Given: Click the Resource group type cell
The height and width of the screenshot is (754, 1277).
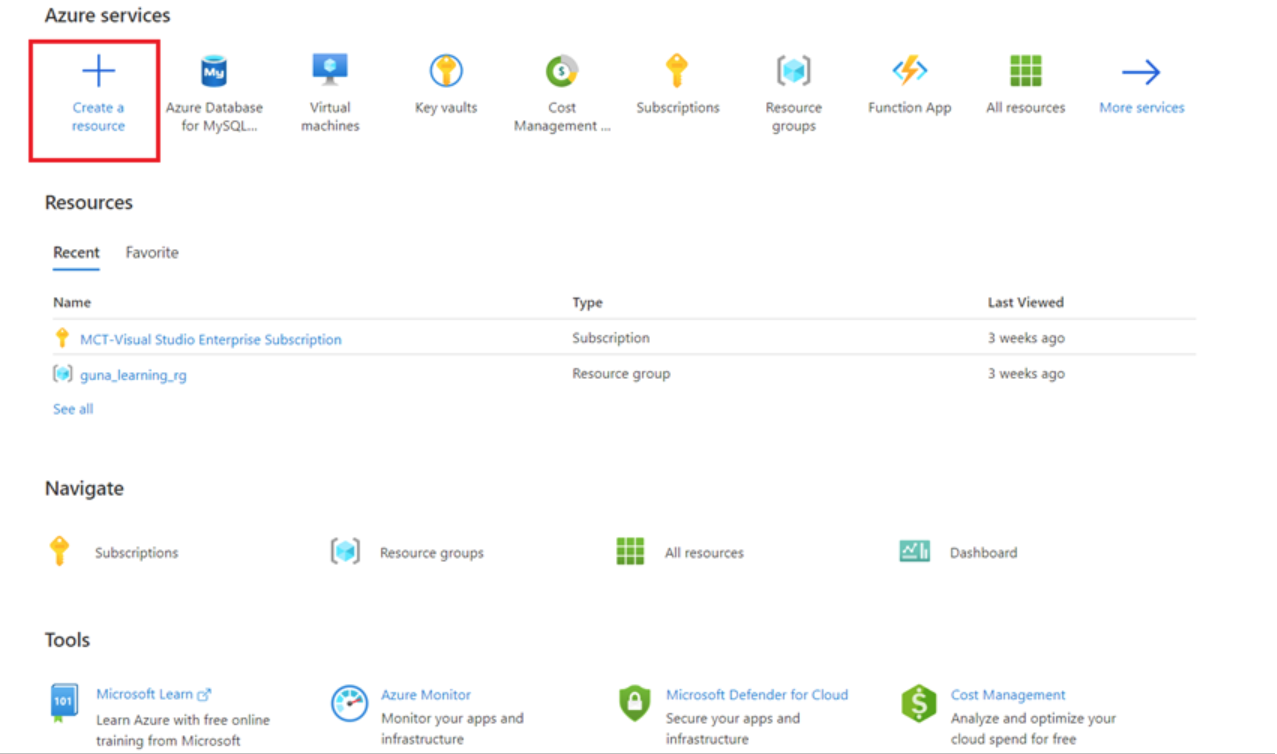Looking at the screenshot, I should click(x=621, y=373).
